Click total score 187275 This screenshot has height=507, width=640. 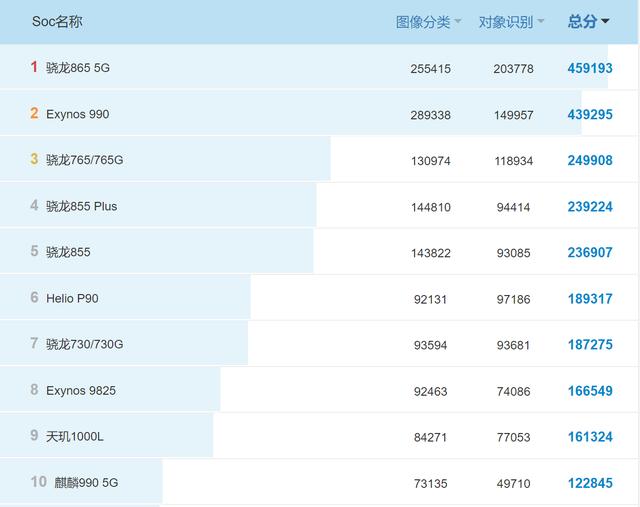590,345
